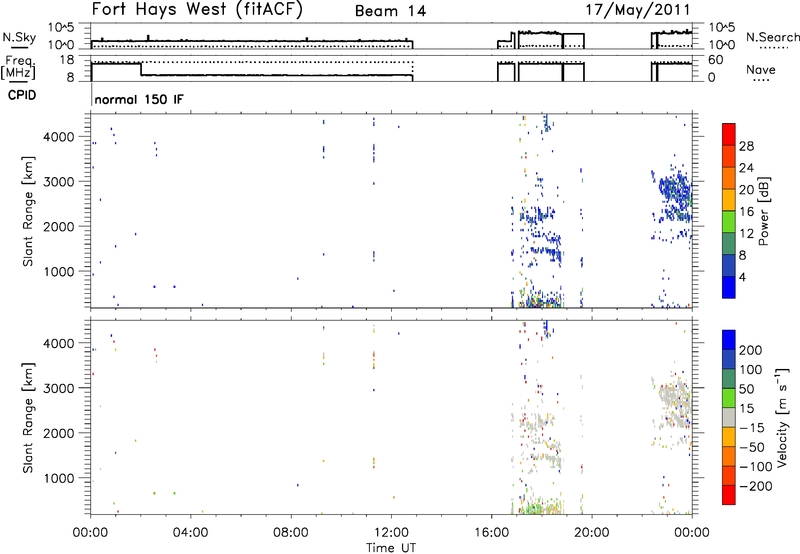
Task: Select the '12' label on Power colorbar
Action: click(746, 234)
